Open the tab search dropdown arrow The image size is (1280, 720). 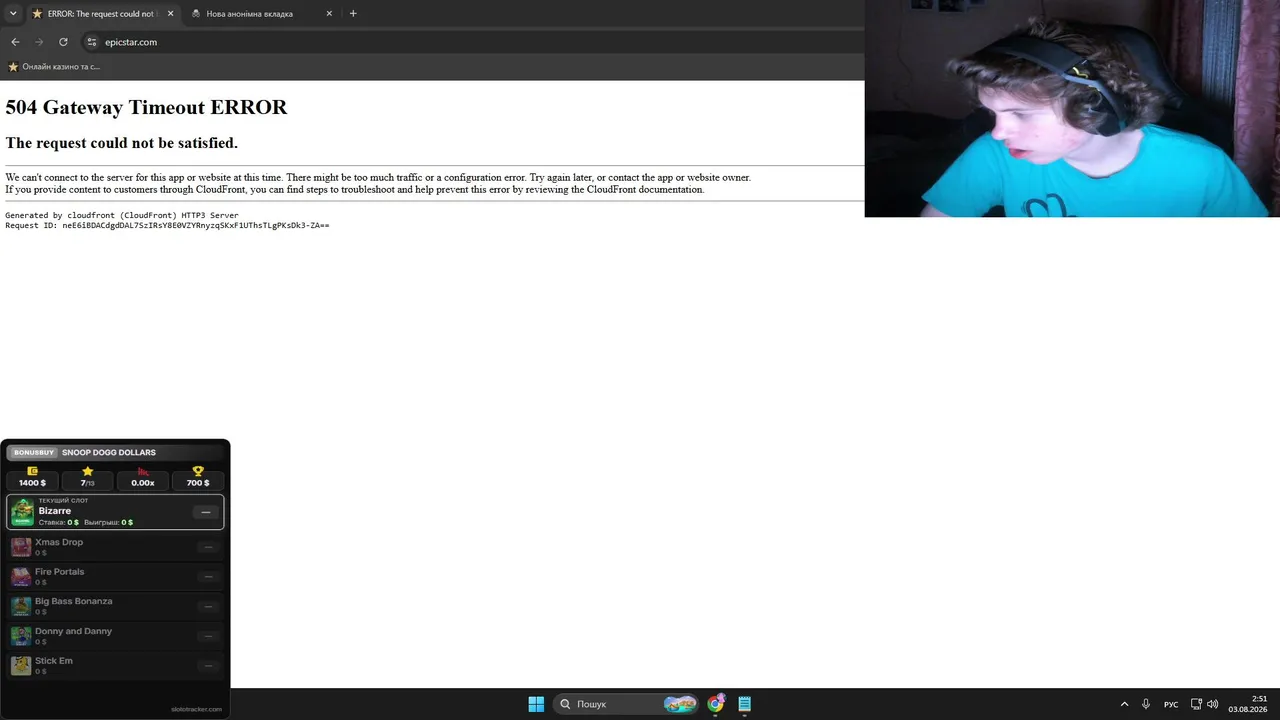pos(13,14)
